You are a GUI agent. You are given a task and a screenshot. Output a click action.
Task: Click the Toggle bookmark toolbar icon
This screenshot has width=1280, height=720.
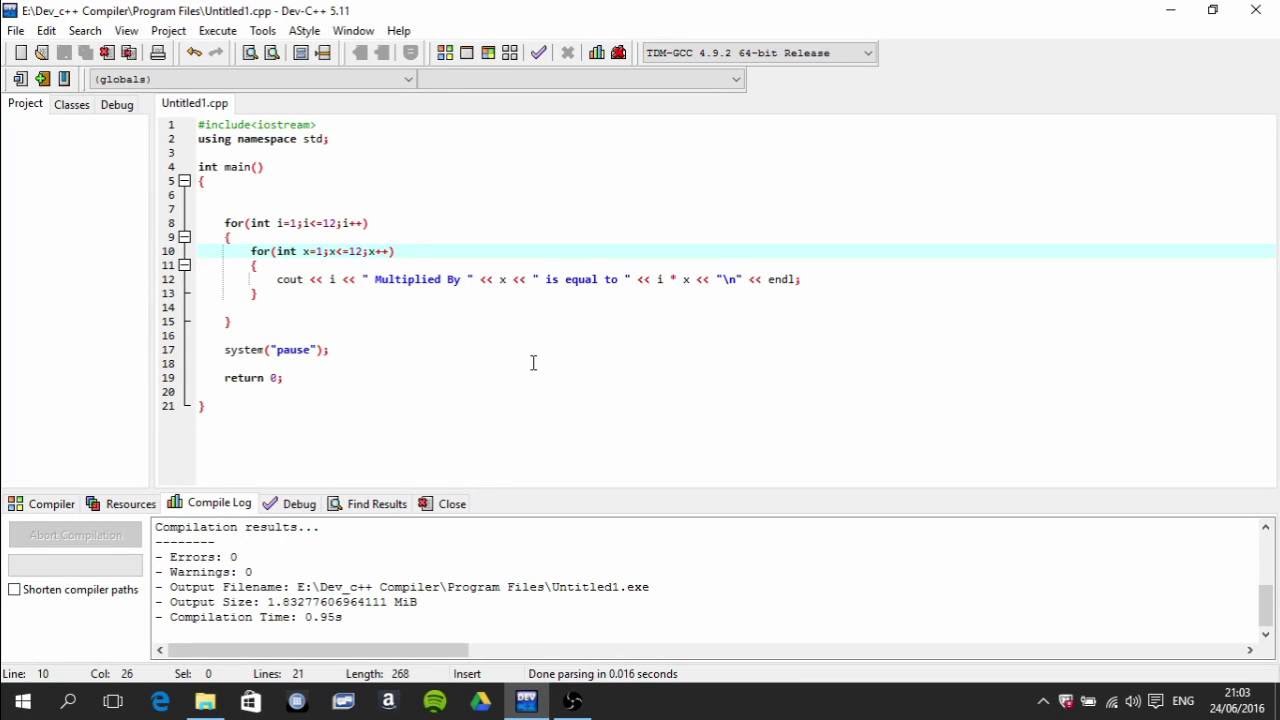42,79
